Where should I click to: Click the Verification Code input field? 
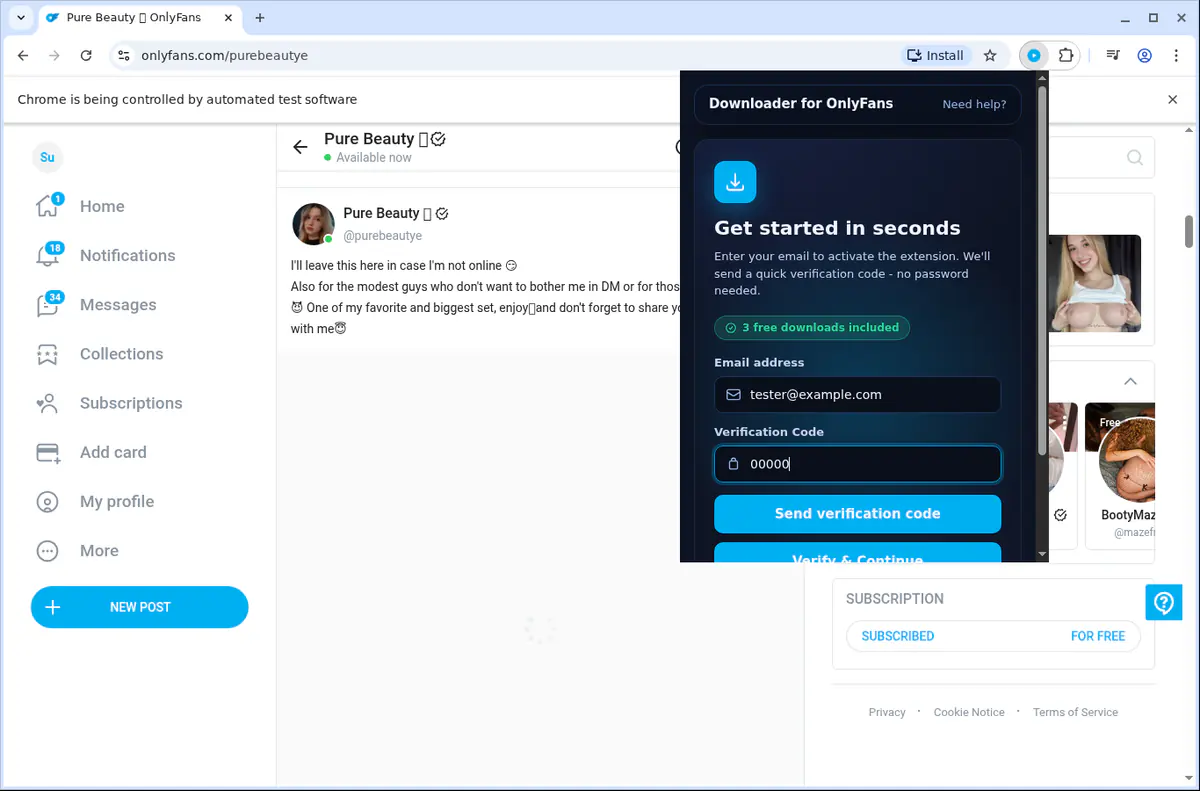pos(857,464)
